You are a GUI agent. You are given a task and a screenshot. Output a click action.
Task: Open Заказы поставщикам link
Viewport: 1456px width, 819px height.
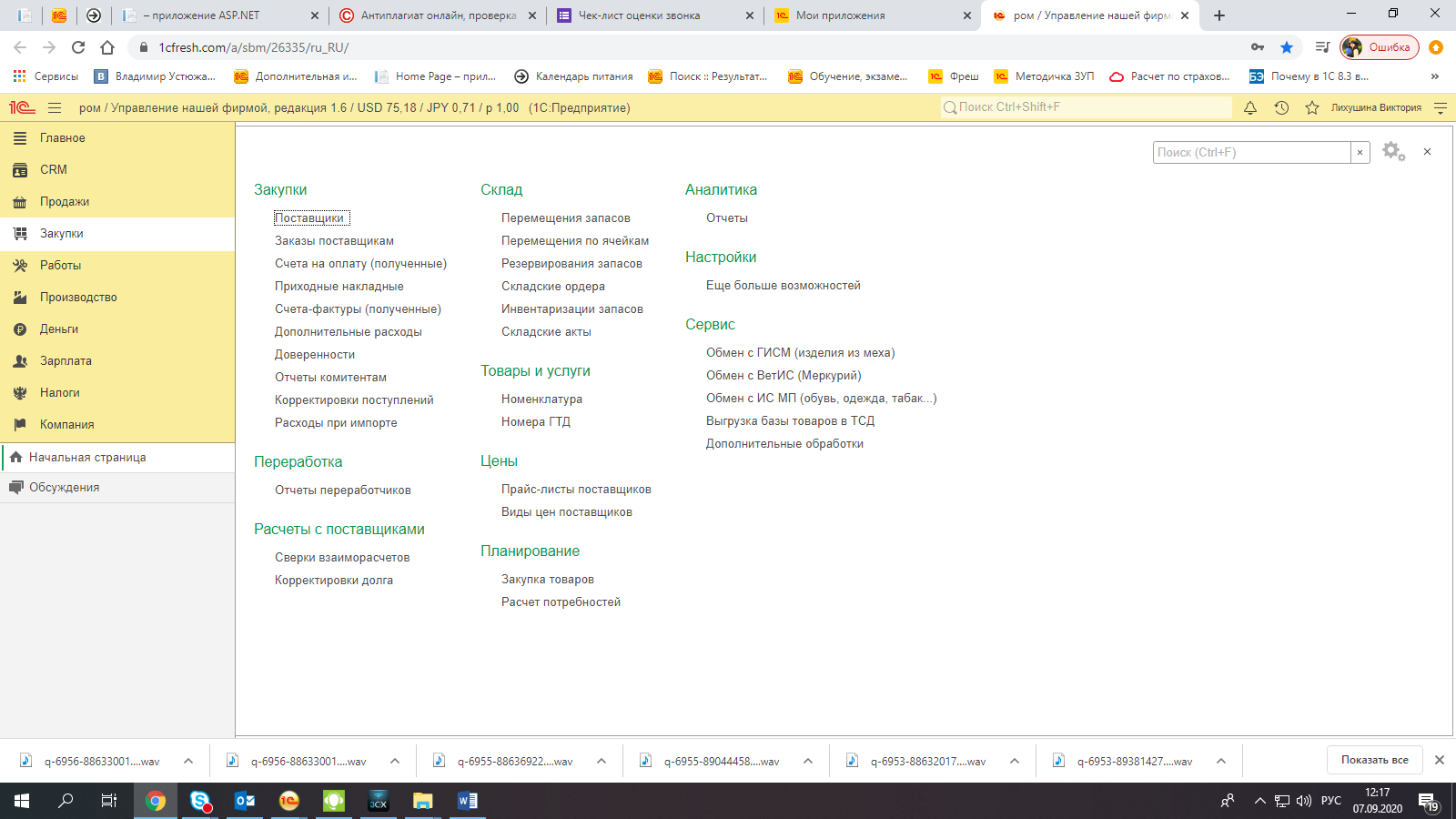pos(334,241)
